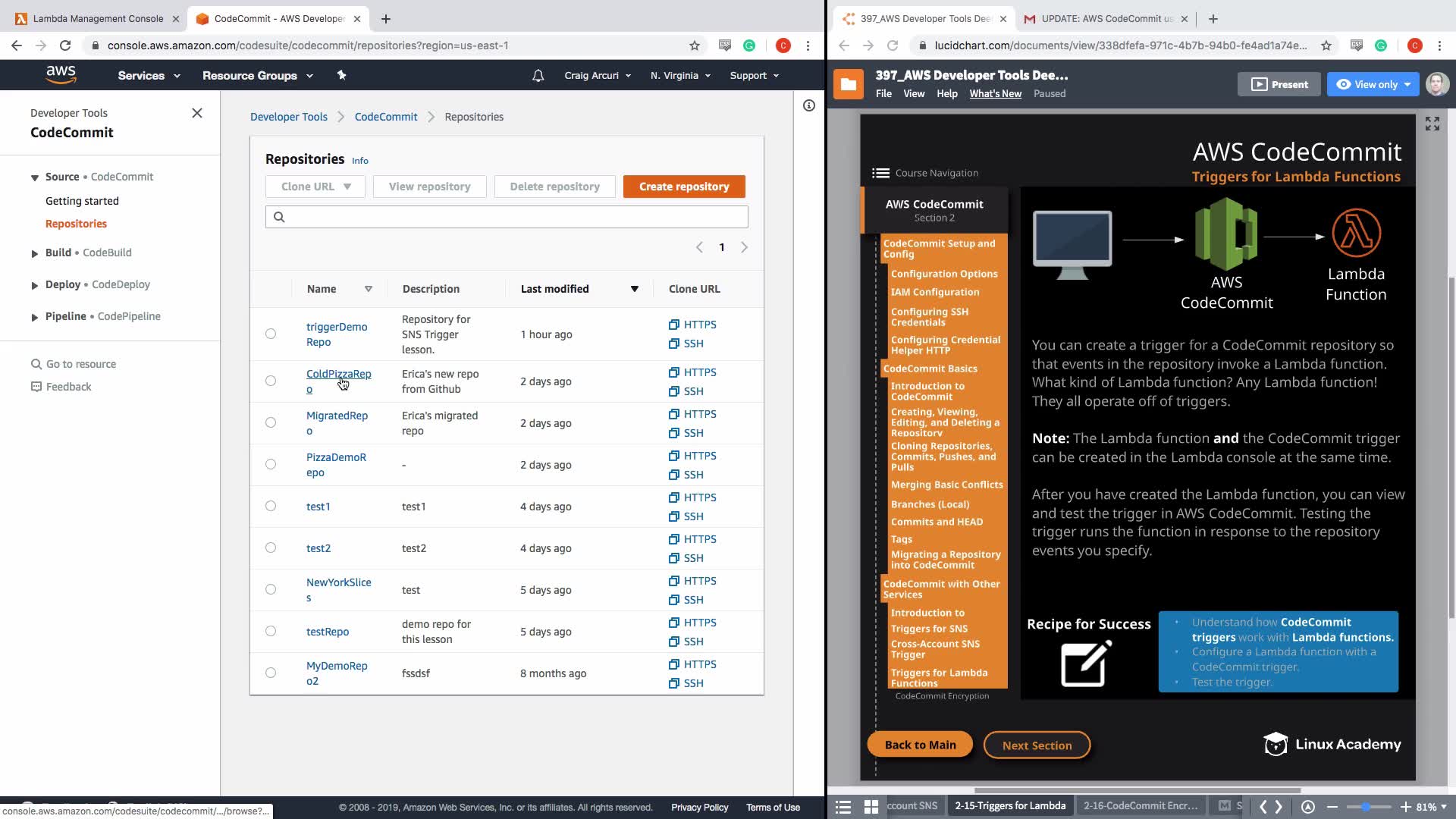This screenshot has width=1456, height=819.
Task: Click the AWS notifications bell icon
Action: 538,76
